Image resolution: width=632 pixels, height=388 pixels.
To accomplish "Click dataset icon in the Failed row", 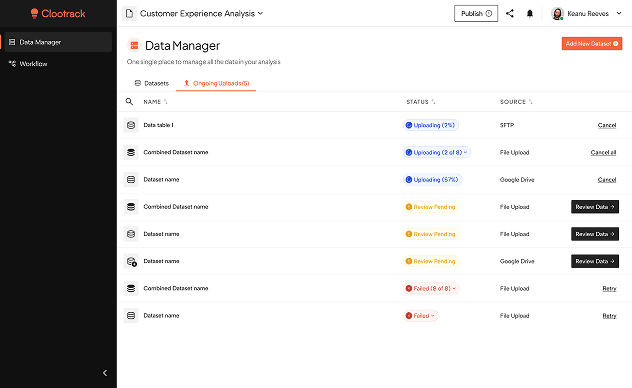I will 131,315.
